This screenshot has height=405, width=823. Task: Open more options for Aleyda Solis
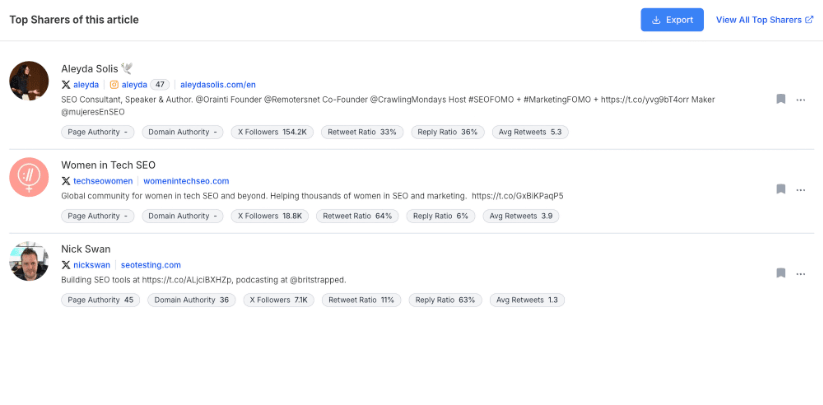pos(800,99)
